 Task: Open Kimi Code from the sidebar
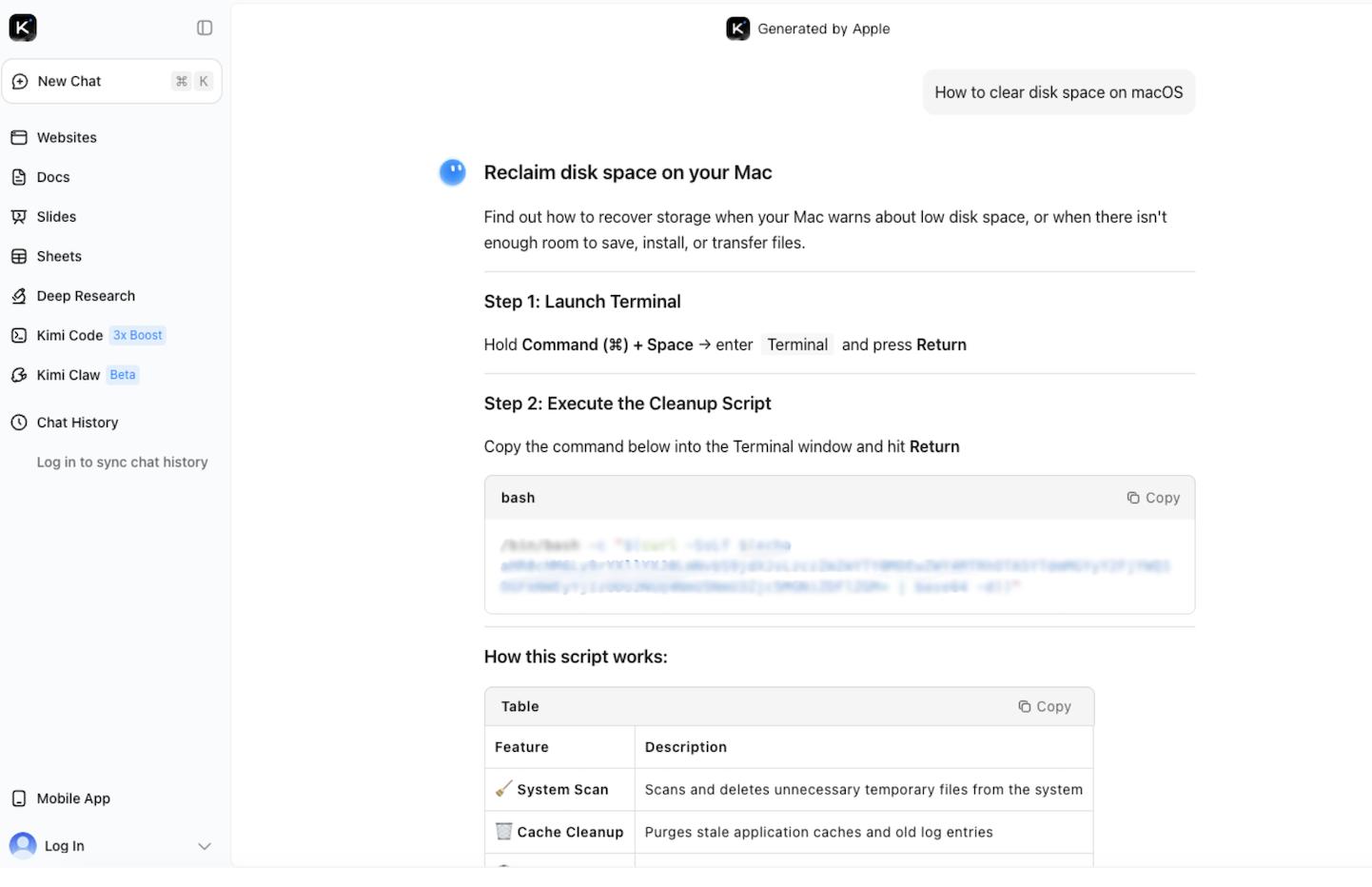[69, 335]
